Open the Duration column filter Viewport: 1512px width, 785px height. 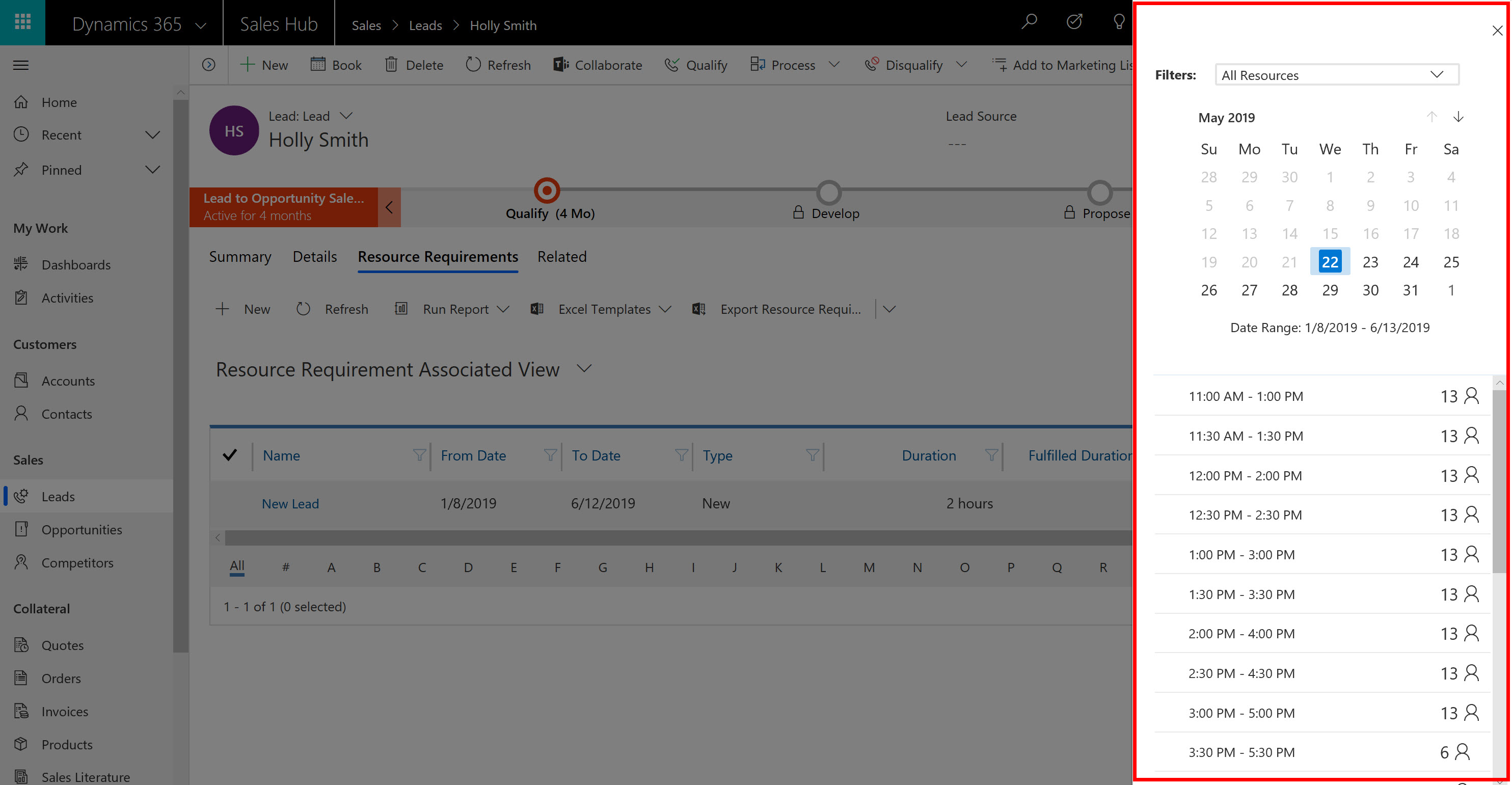(x=991, y=455)
